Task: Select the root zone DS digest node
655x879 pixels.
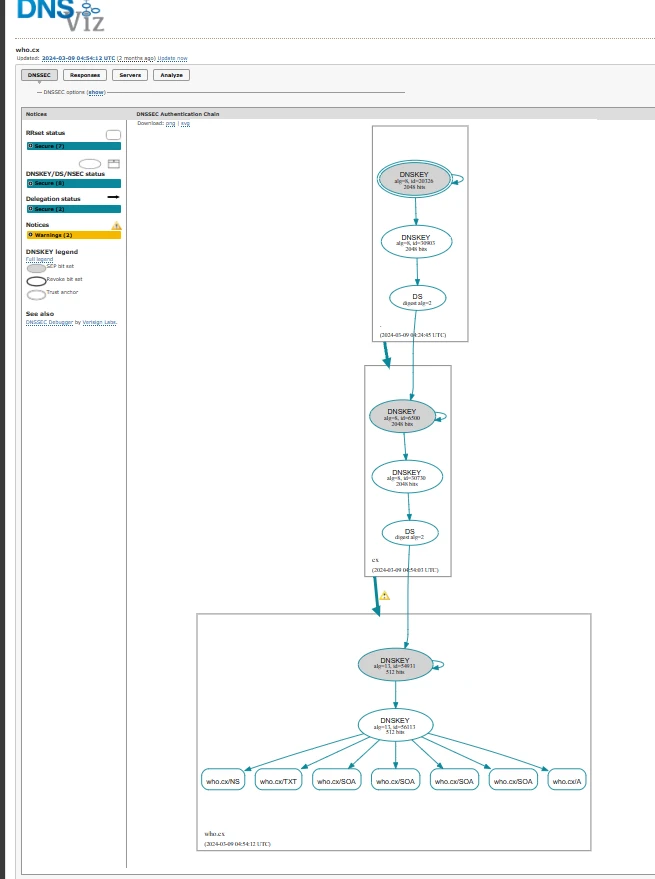Action: 417,298
